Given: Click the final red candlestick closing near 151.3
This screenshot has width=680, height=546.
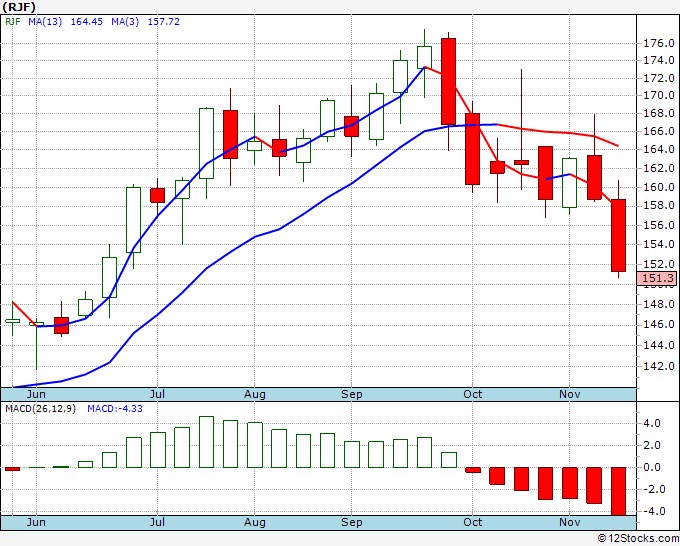Looking at the screenshot, I should 618,235.
